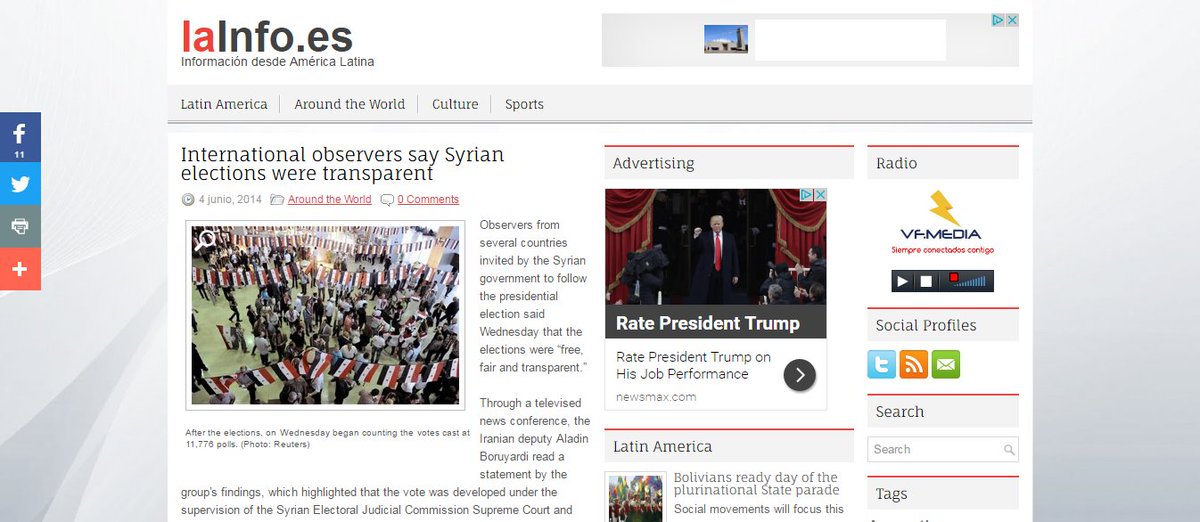This screenshot has width=1200, height=522.
Task: Open the 0 Comments link
Action: 428,199
